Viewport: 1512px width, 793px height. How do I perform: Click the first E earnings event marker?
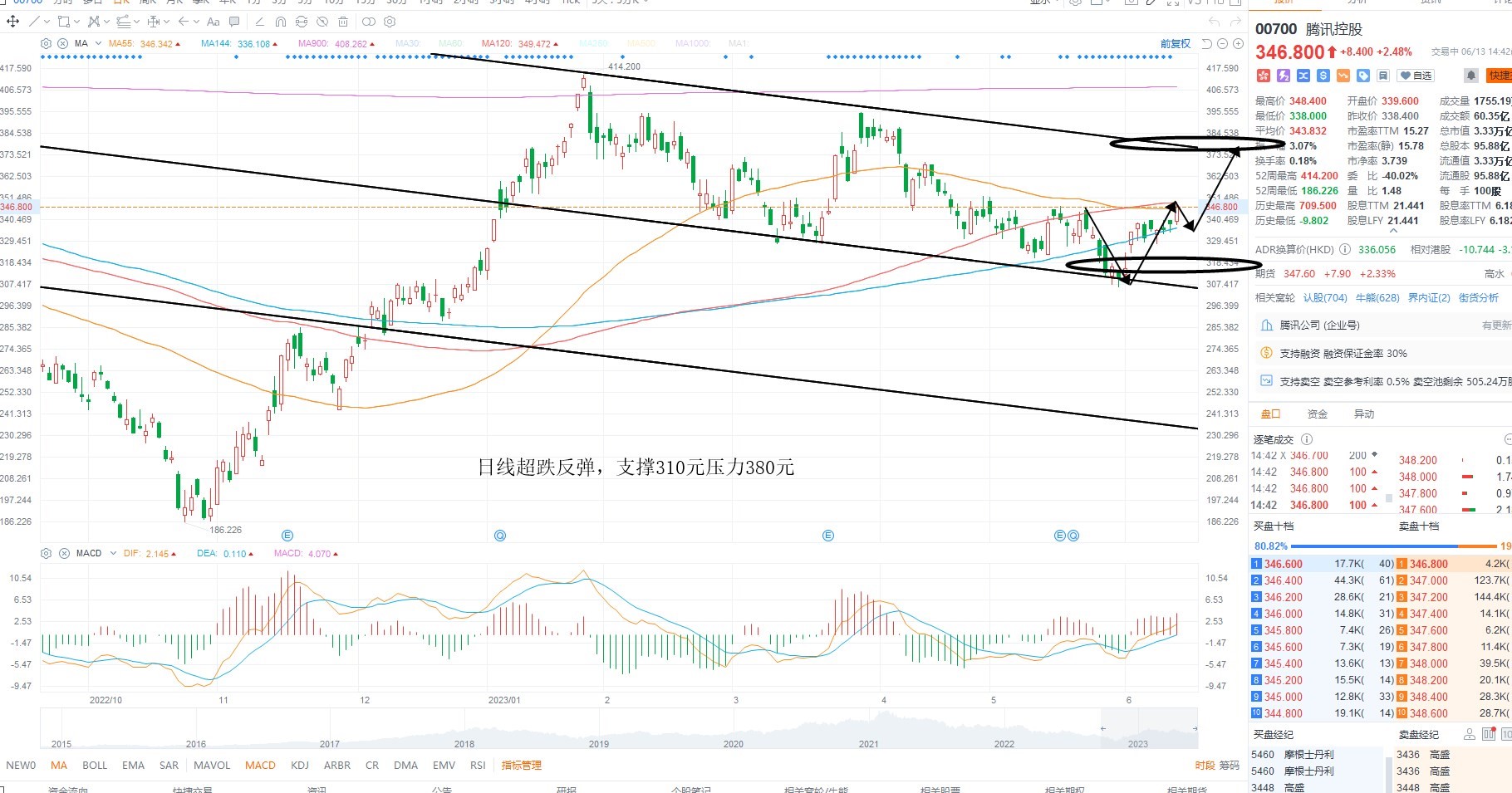pos(287,536)
